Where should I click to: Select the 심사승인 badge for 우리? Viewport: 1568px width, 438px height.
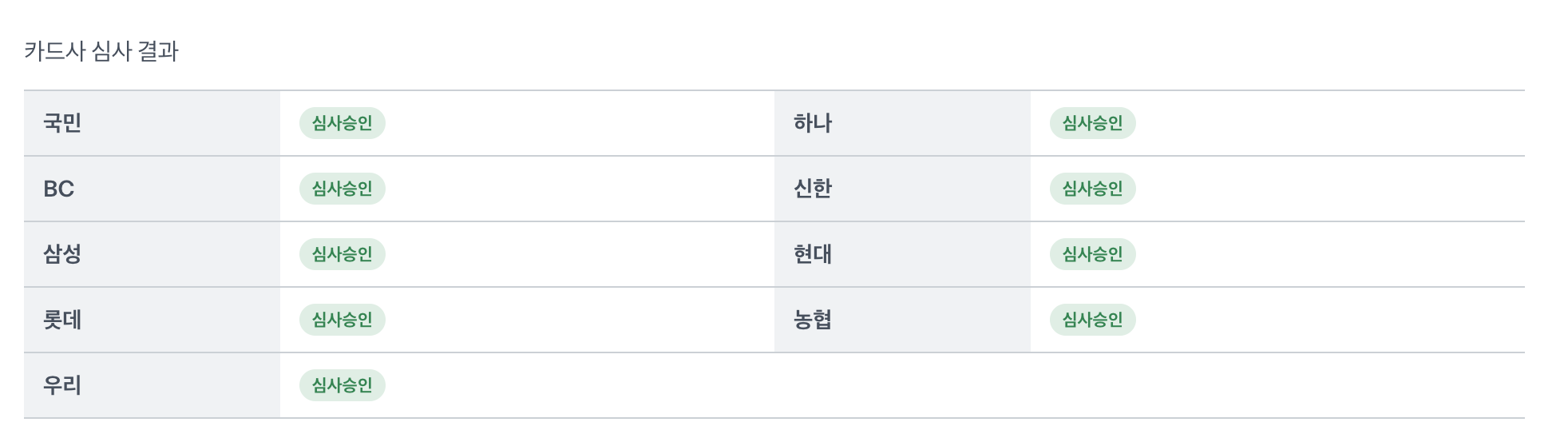[x=342, y=385]
